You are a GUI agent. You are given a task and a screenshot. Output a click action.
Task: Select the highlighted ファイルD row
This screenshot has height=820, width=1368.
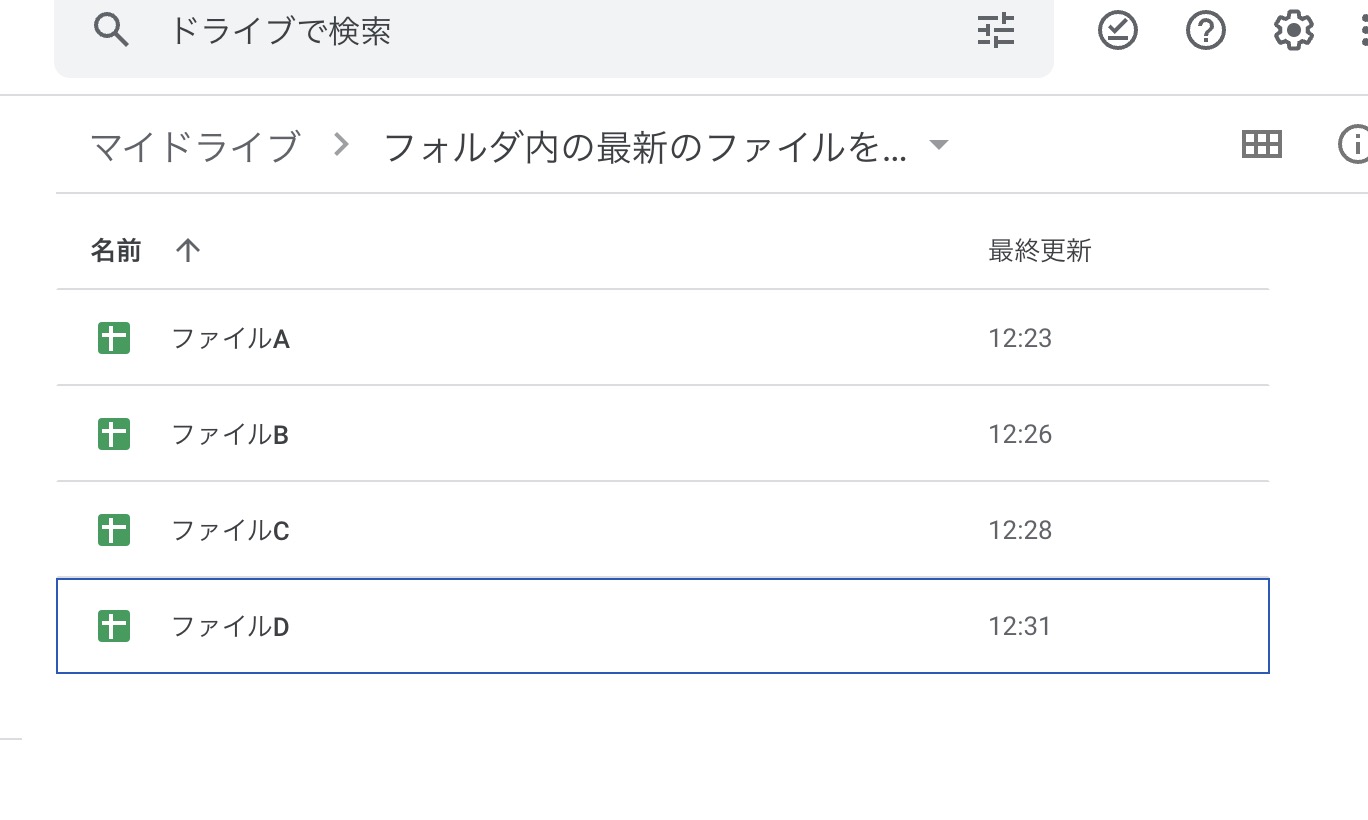[663, 626]
